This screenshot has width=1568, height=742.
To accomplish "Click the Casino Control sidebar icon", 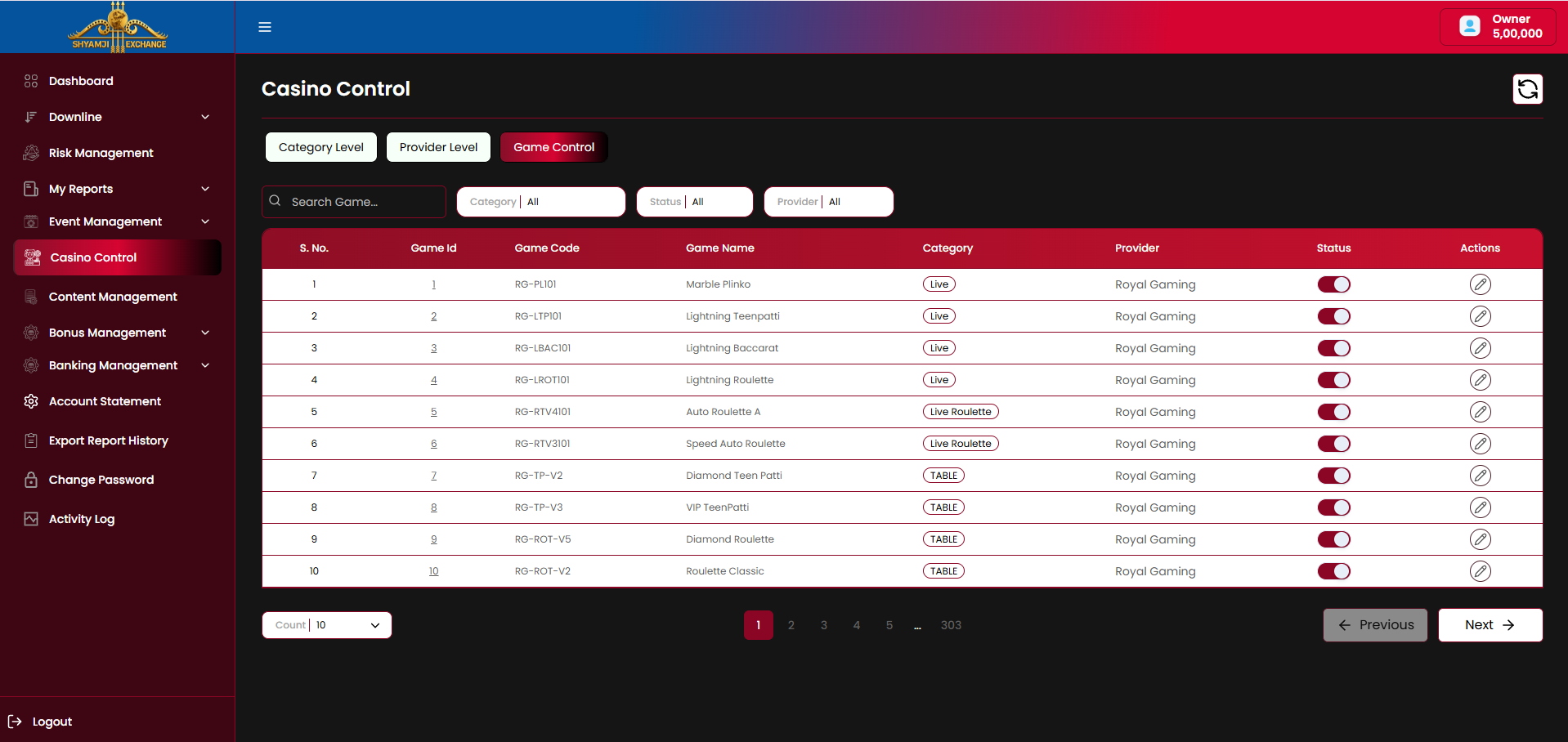I will pos(33,257).
